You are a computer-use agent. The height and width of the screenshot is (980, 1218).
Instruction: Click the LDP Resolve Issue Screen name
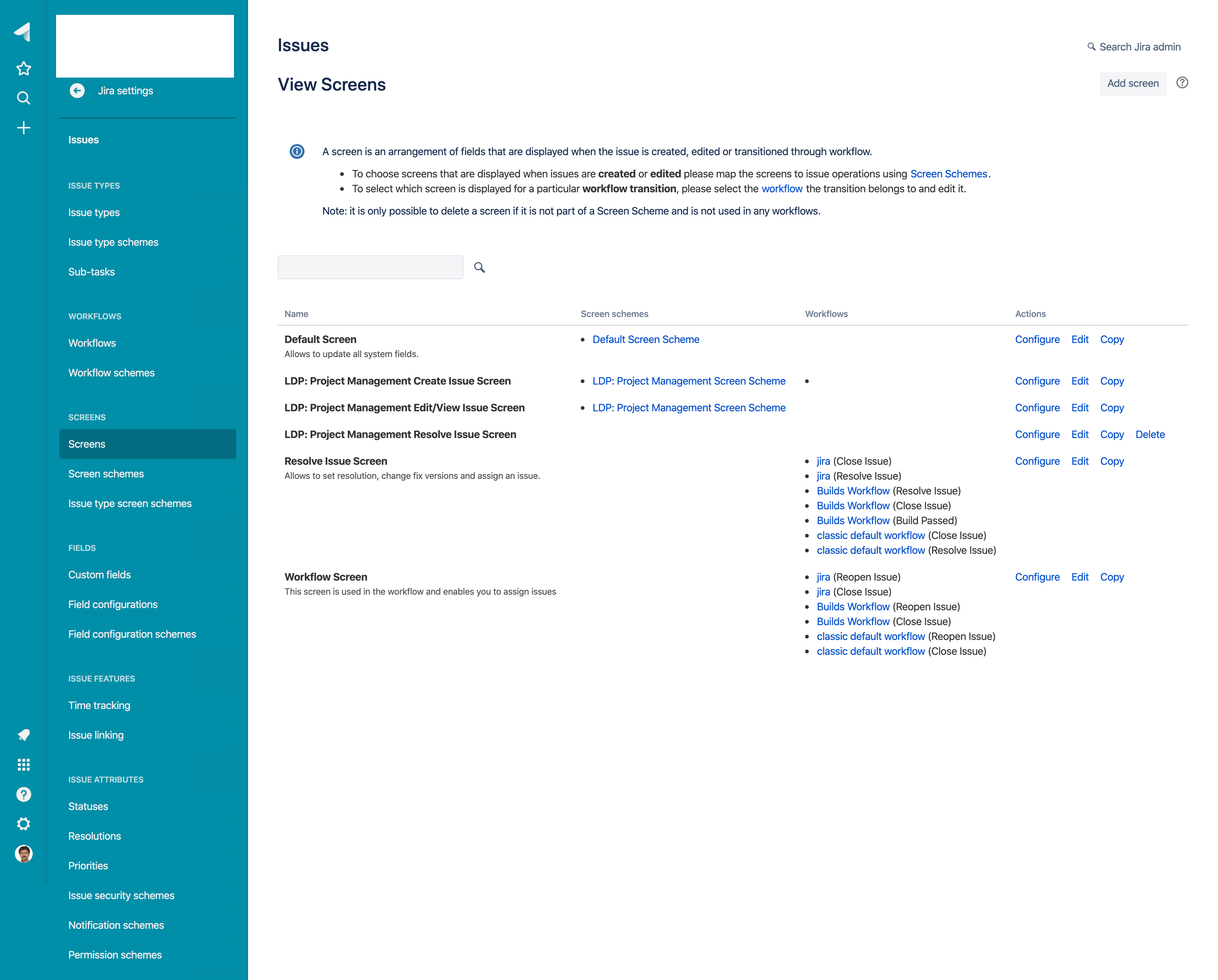click(400, 434)
